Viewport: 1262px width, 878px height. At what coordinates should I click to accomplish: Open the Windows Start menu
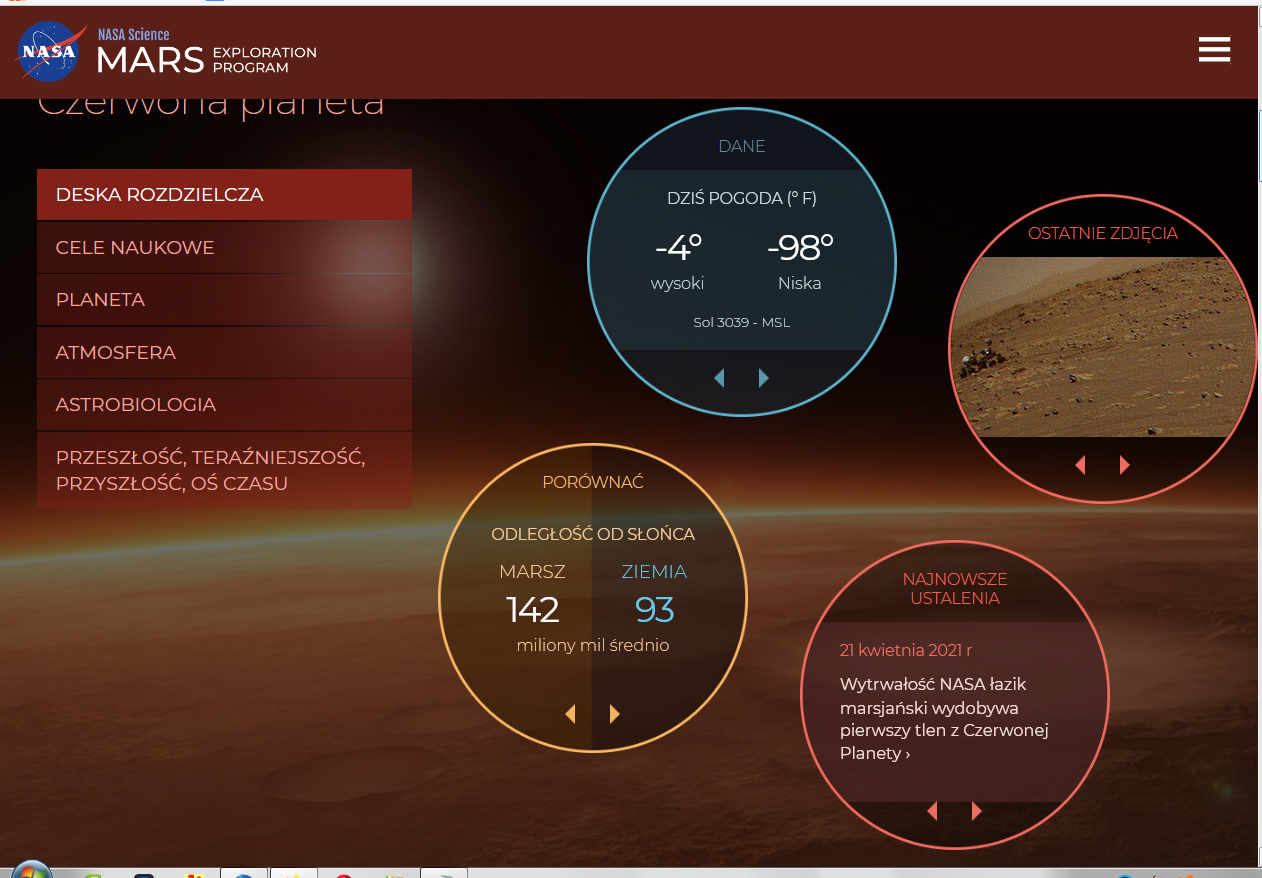point(30,869)
